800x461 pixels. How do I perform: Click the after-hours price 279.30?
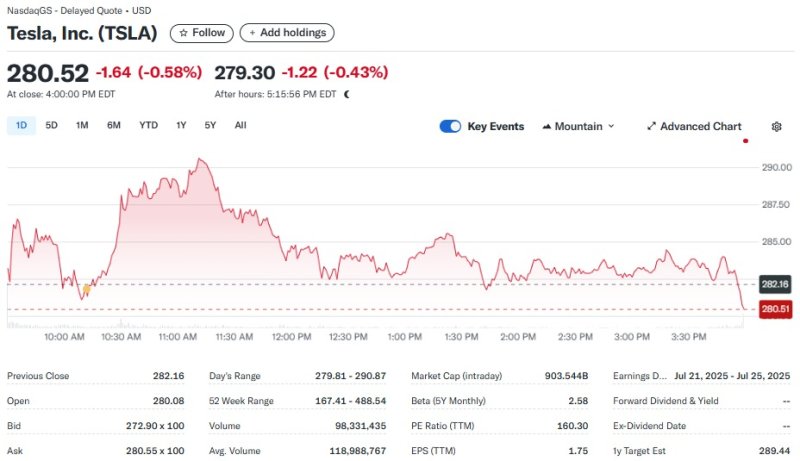[245, 73]
